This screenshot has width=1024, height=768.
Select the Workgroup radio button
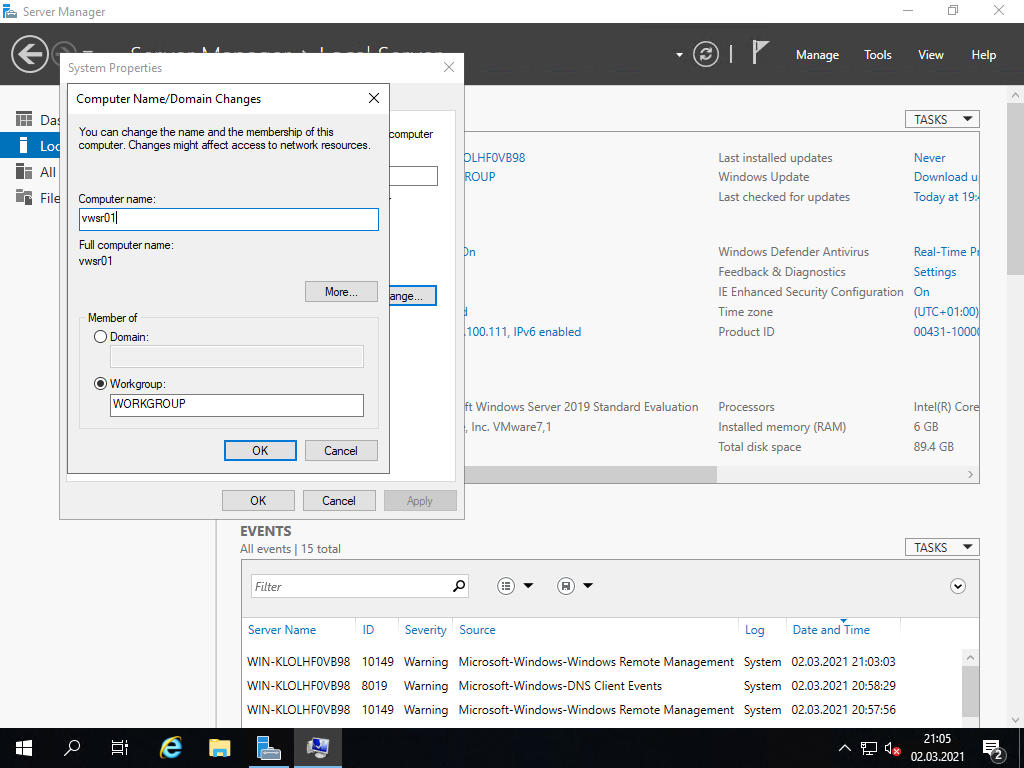click(100, 383)
